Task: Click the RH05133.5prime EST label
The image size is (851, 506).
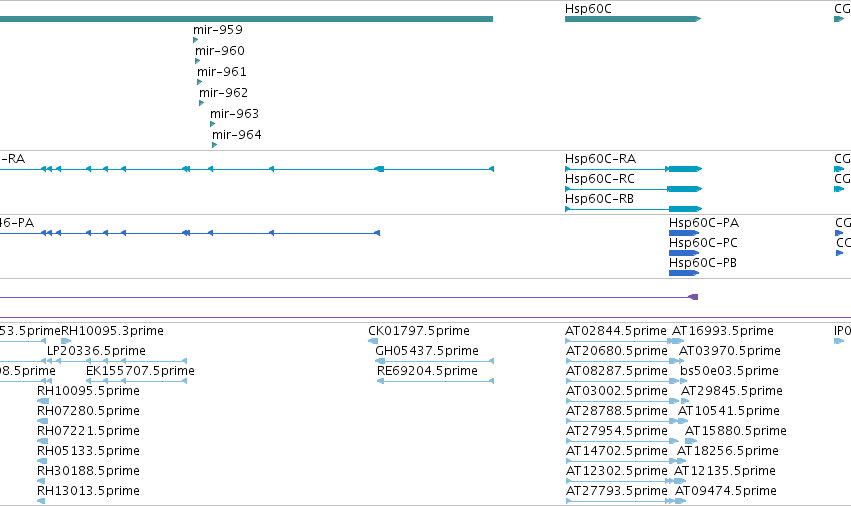Action: (x=88, y=451)
